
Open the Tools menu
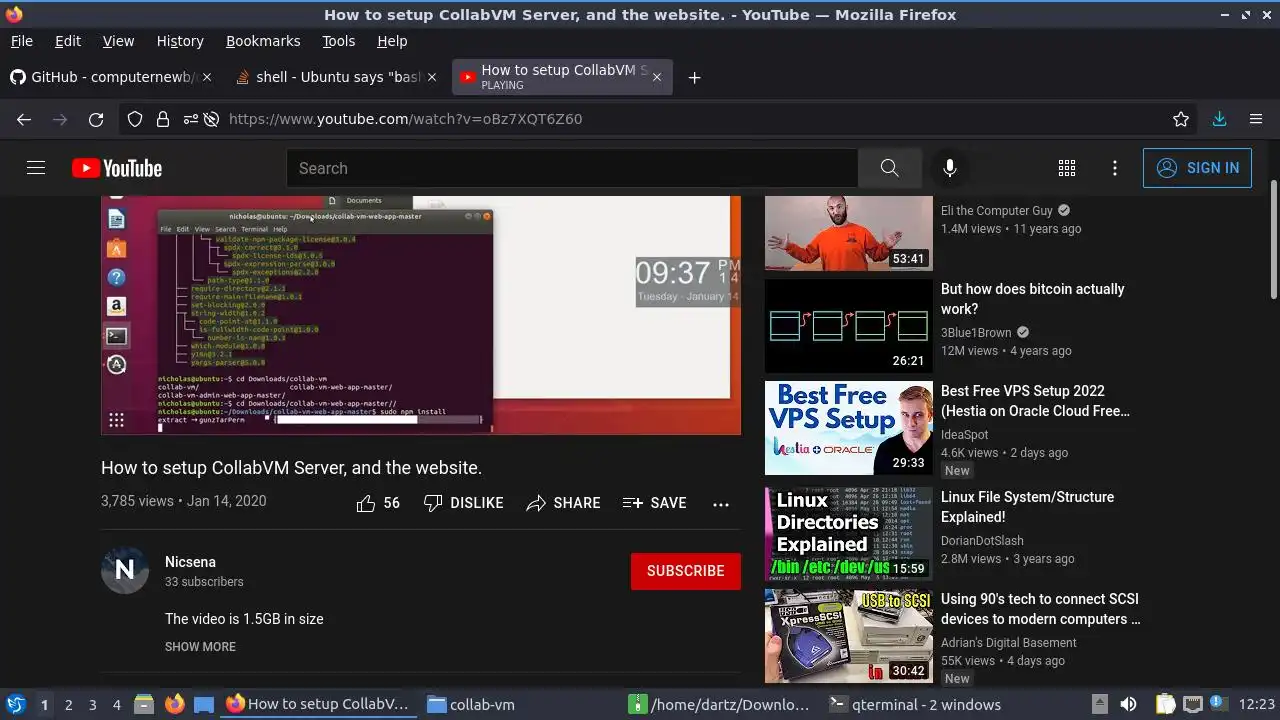[x=338, y=41]
